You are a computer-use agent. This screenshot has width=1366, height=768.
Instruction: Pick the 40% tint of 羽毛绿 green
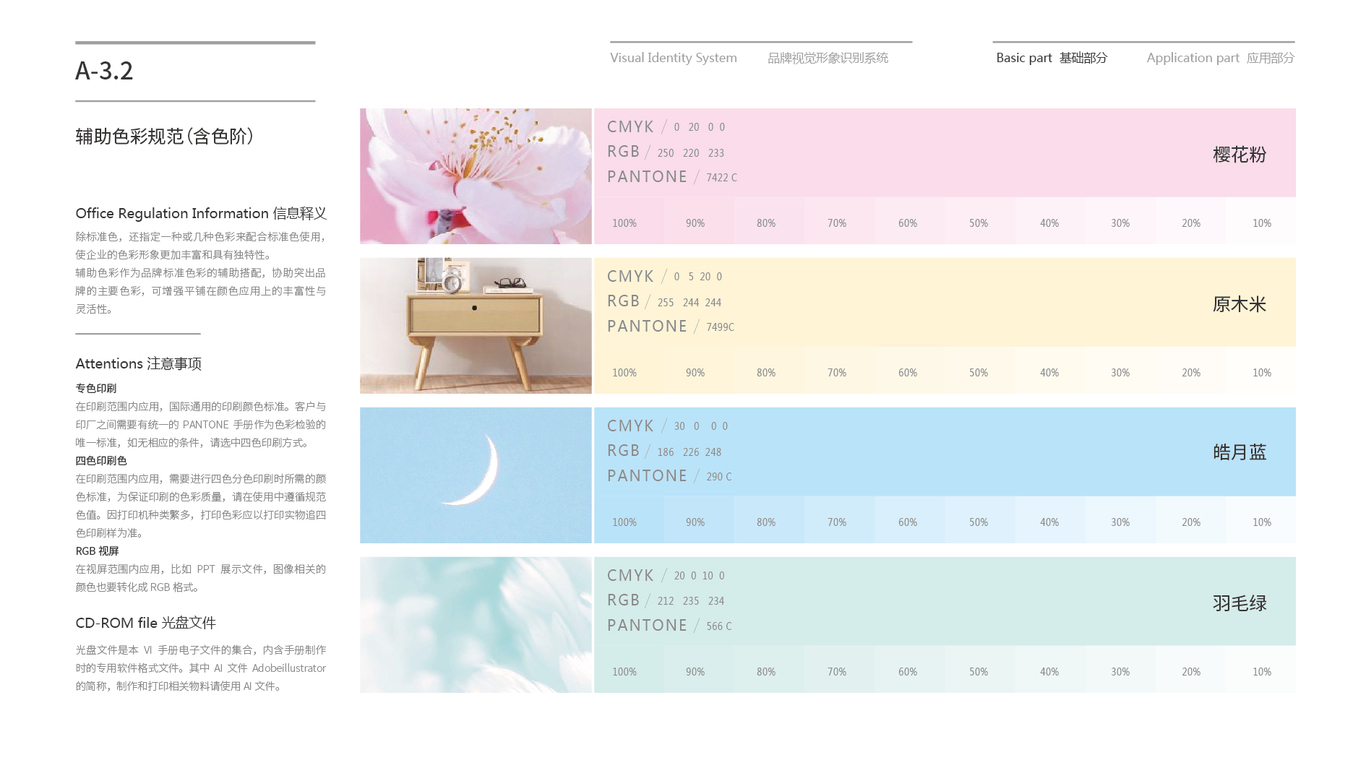click(1050, 669)
